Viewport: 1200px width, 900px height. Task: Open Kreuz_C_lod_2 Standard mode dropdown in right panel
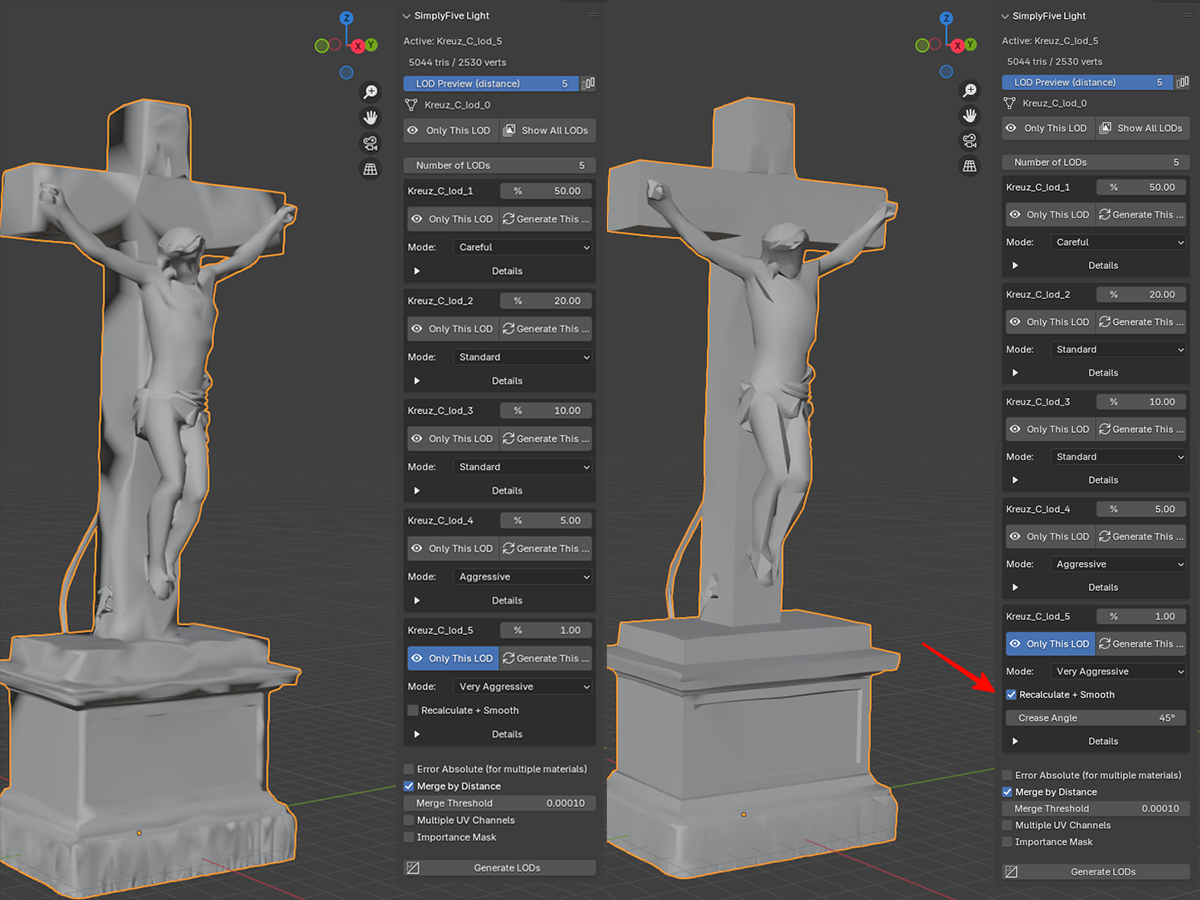(1119, 350)
